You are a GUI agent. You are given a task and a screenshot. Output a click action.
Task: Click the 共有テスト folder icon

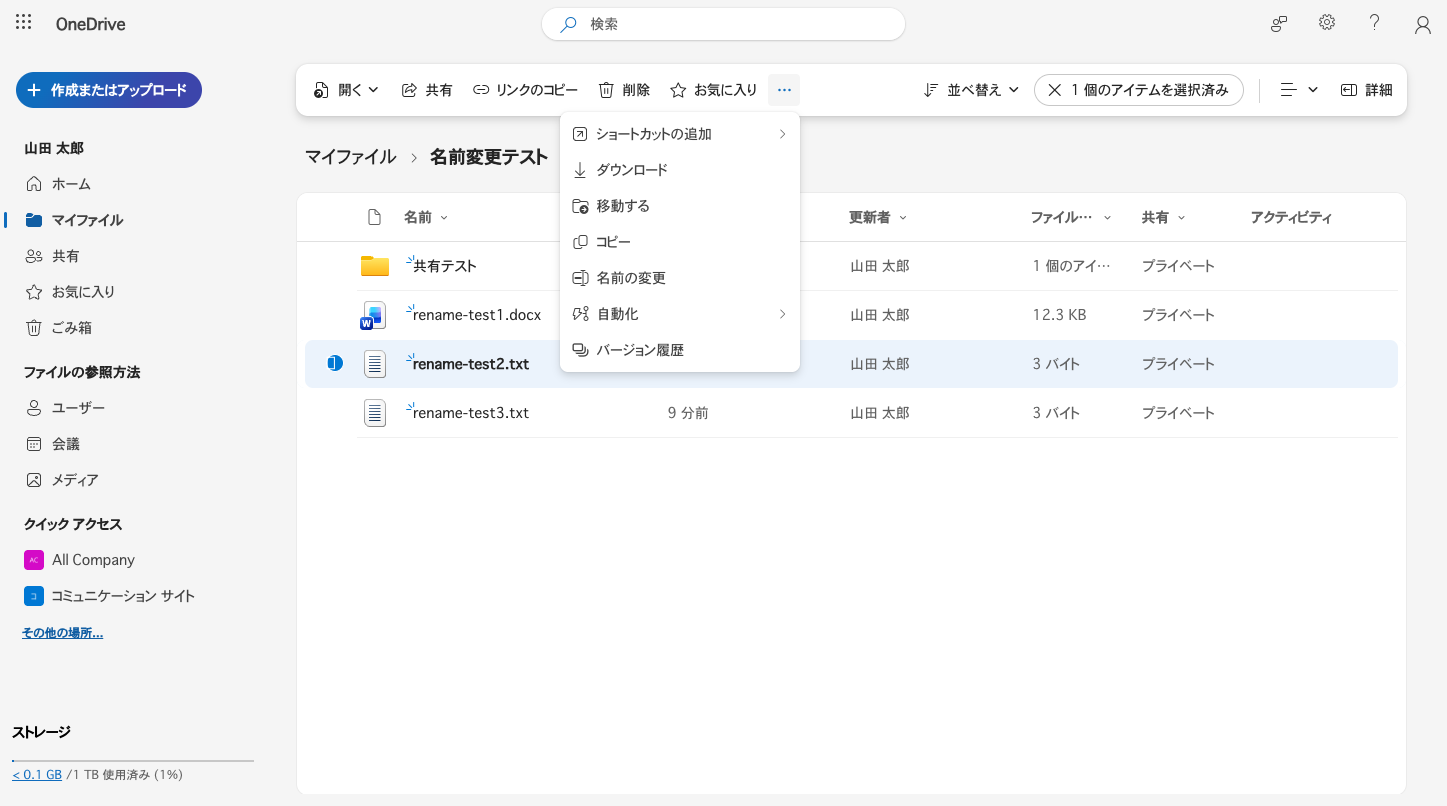[375, 266]
